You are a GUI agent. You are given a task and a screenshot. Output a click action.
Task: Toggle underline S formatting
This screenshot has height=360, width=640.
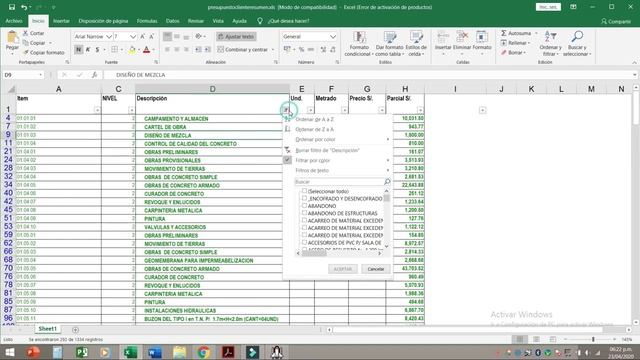point(97,50)
